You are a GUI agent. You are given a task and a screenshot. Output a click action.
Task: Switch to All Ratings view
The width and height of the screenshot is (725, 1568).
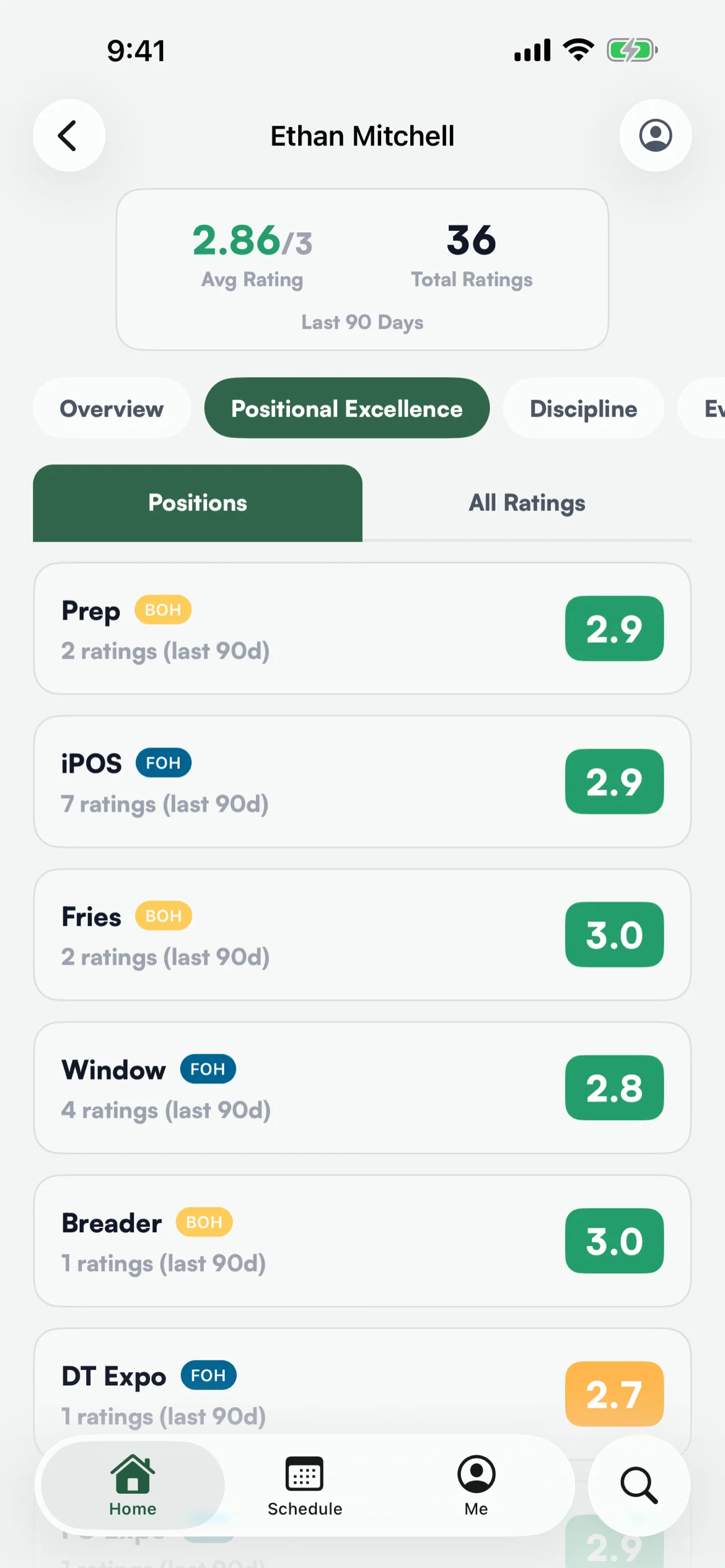coord(527,503)
